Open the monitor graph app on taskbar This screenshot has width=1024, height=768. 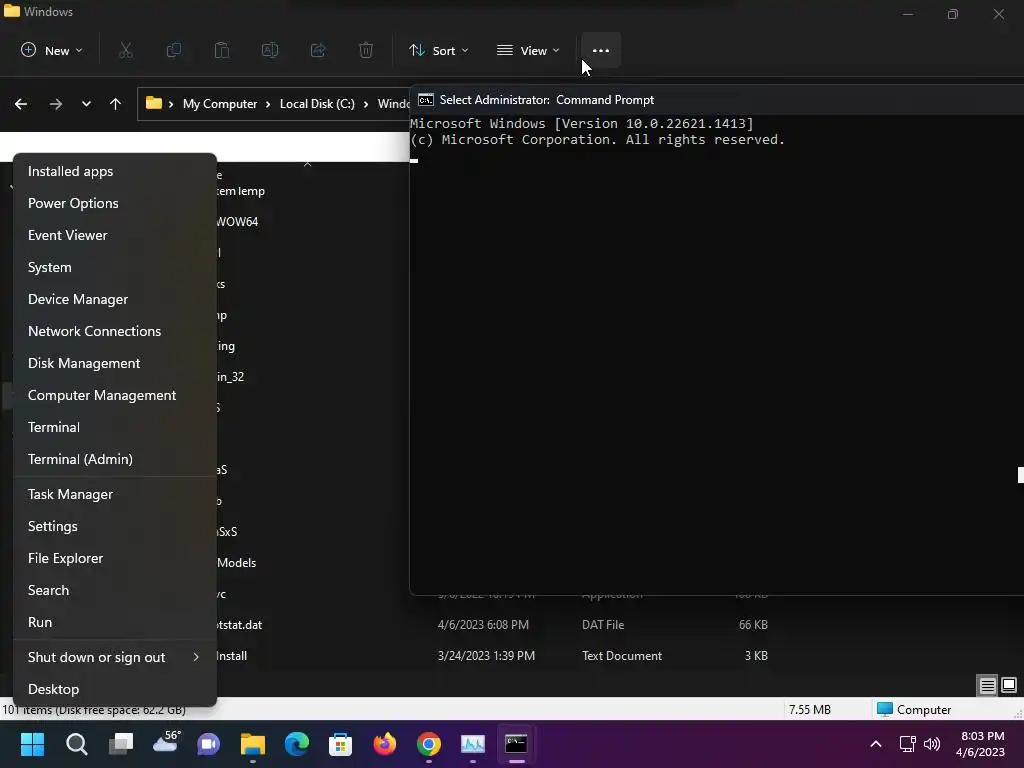[x=473, y=744]
